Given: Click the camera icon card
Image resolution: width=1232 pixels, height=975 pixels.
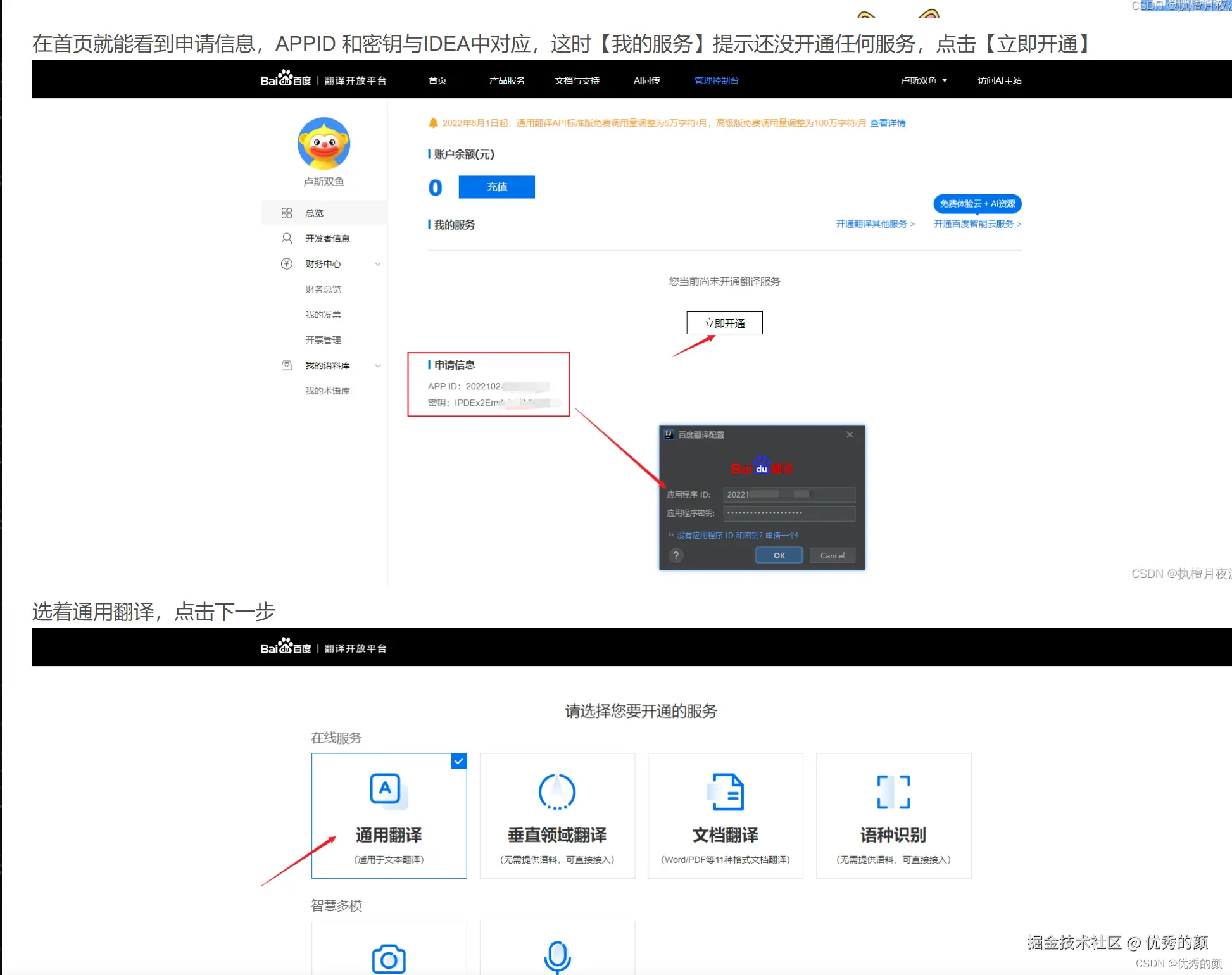Looking at the screenshot, I should tap(389, 948).
